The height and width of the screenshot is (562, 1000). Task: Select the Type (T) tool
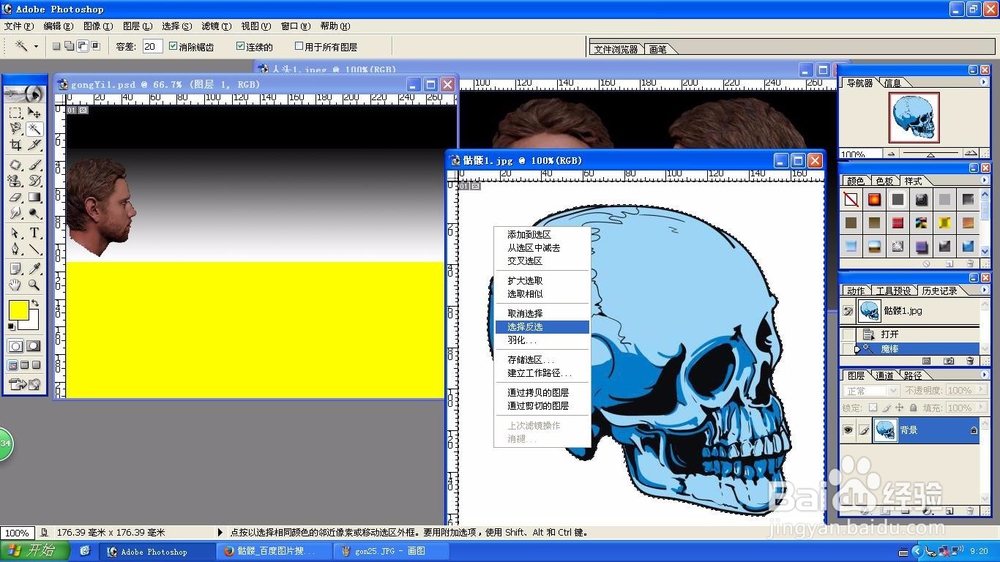tap(34, 233)
